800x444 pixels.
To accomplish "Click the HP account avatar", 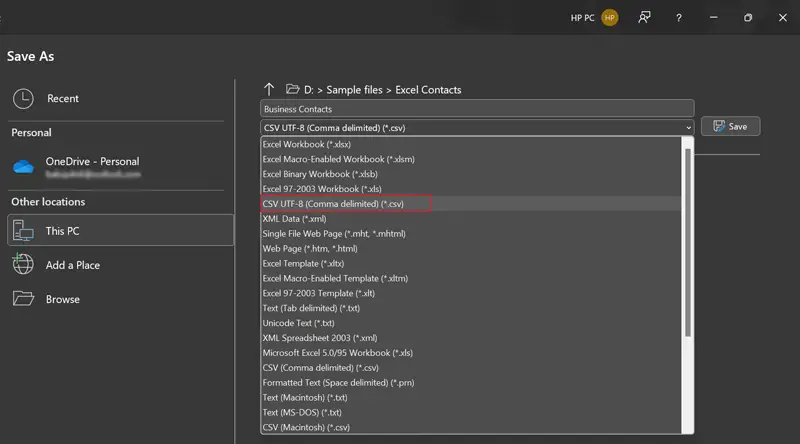I will [610, 18].
